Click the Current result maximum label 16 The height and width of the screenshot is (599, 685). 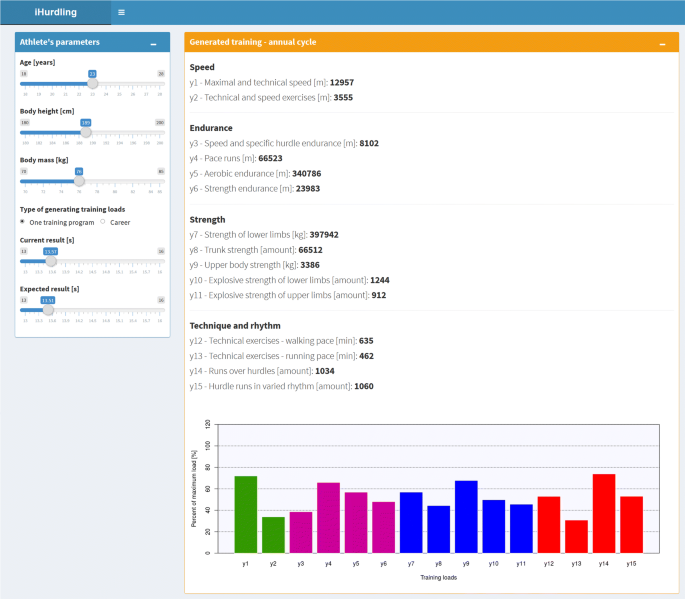161,251
